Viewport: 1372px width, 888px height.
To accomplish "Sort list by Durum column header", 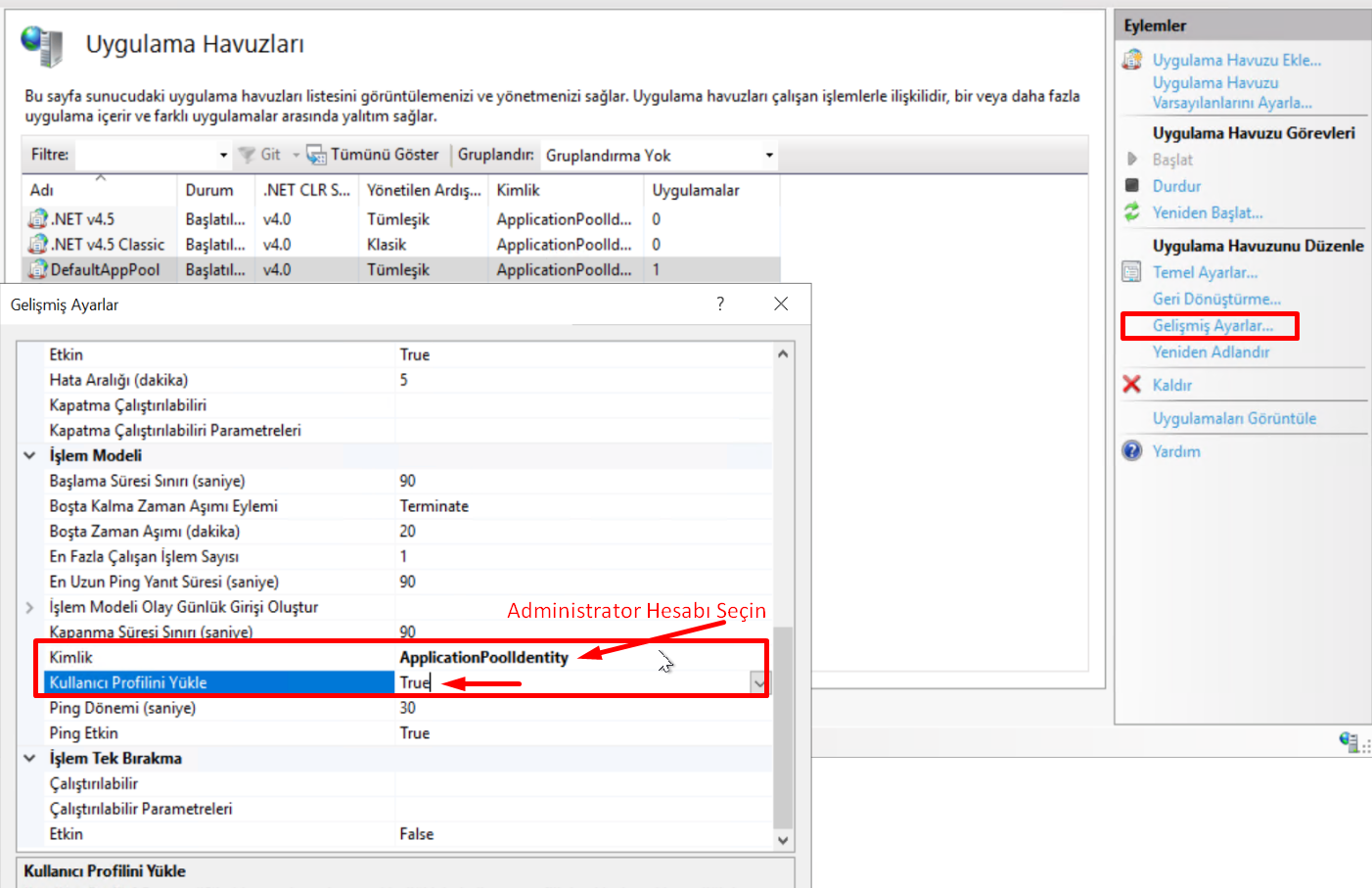I will pos(209,190).
